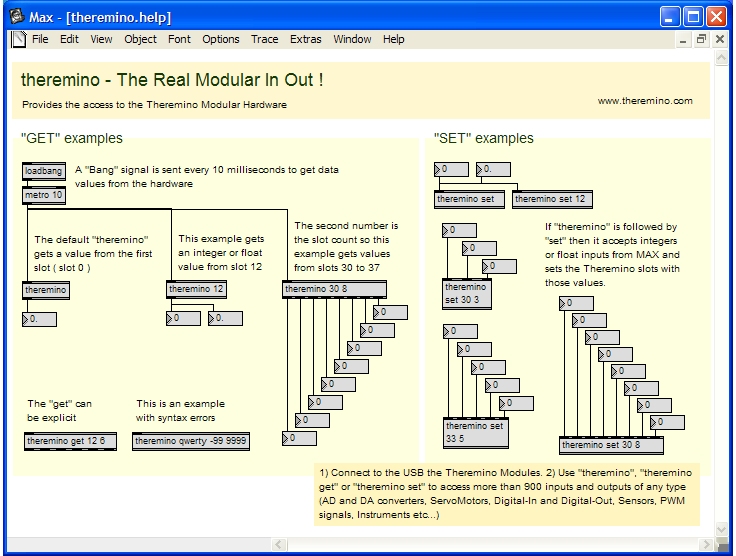Restore the inner patcher document window

click(x=701, y=40)
